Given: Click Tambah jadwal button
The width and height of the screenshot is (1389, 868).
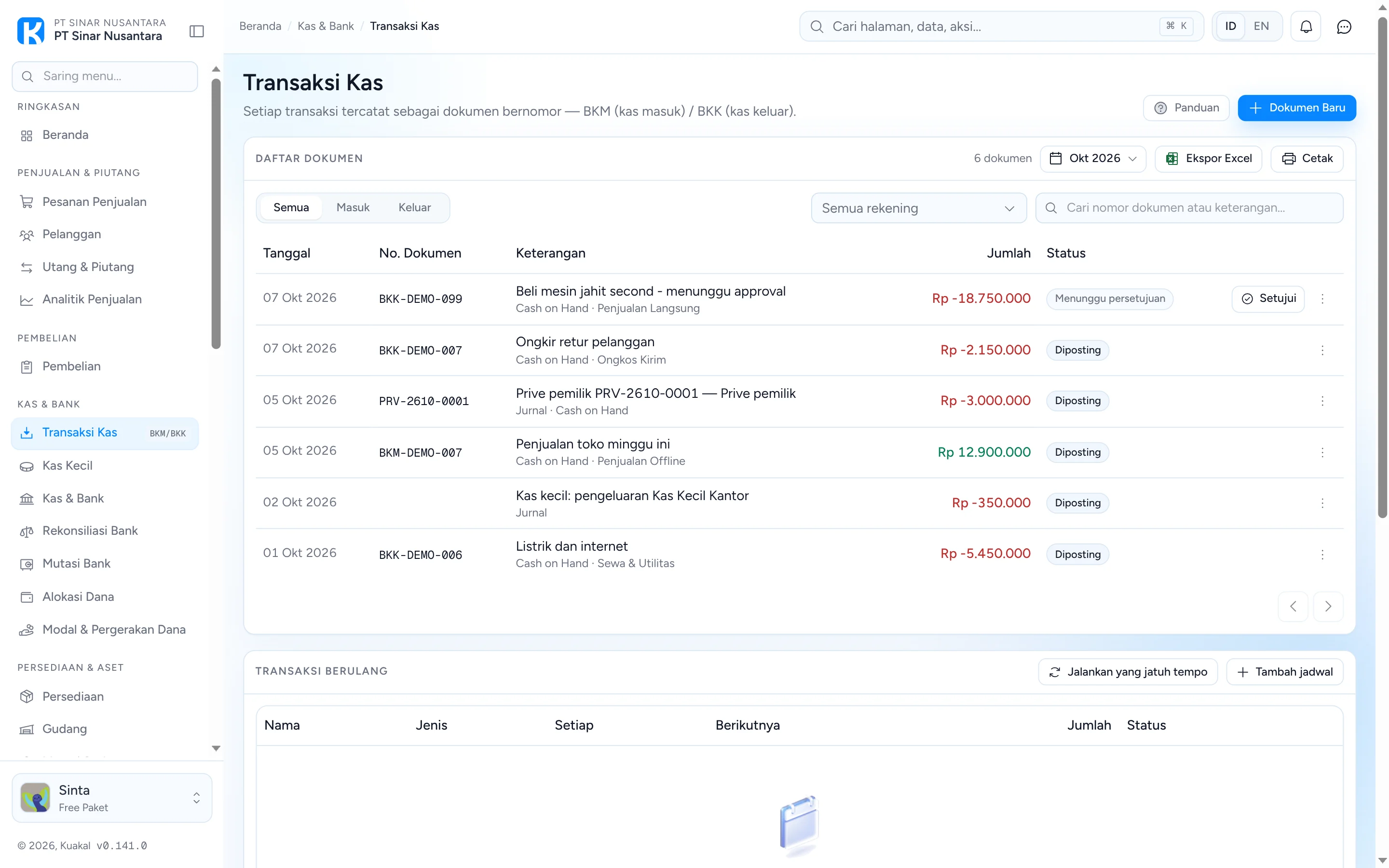Looking at the screenshot, I should point(1284,672).
